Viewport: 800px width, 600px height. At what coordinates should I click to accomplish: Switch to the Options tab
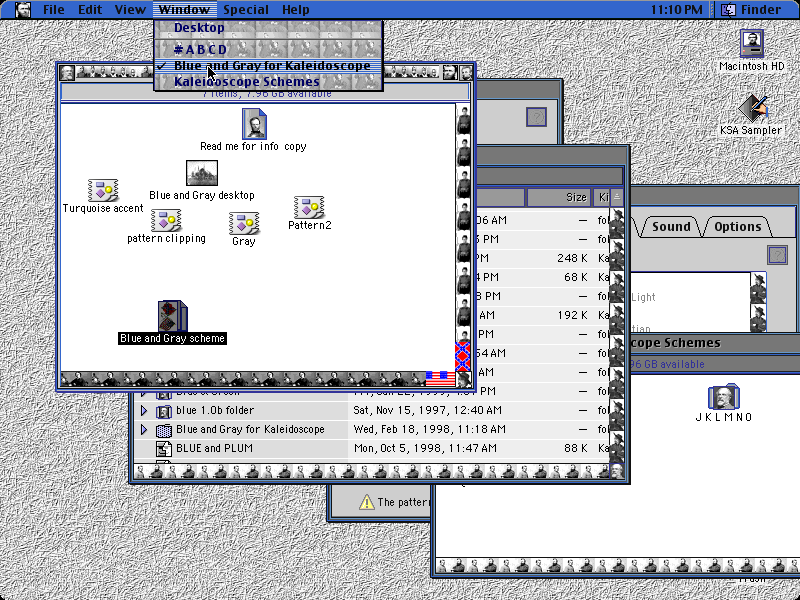[737, 227]
